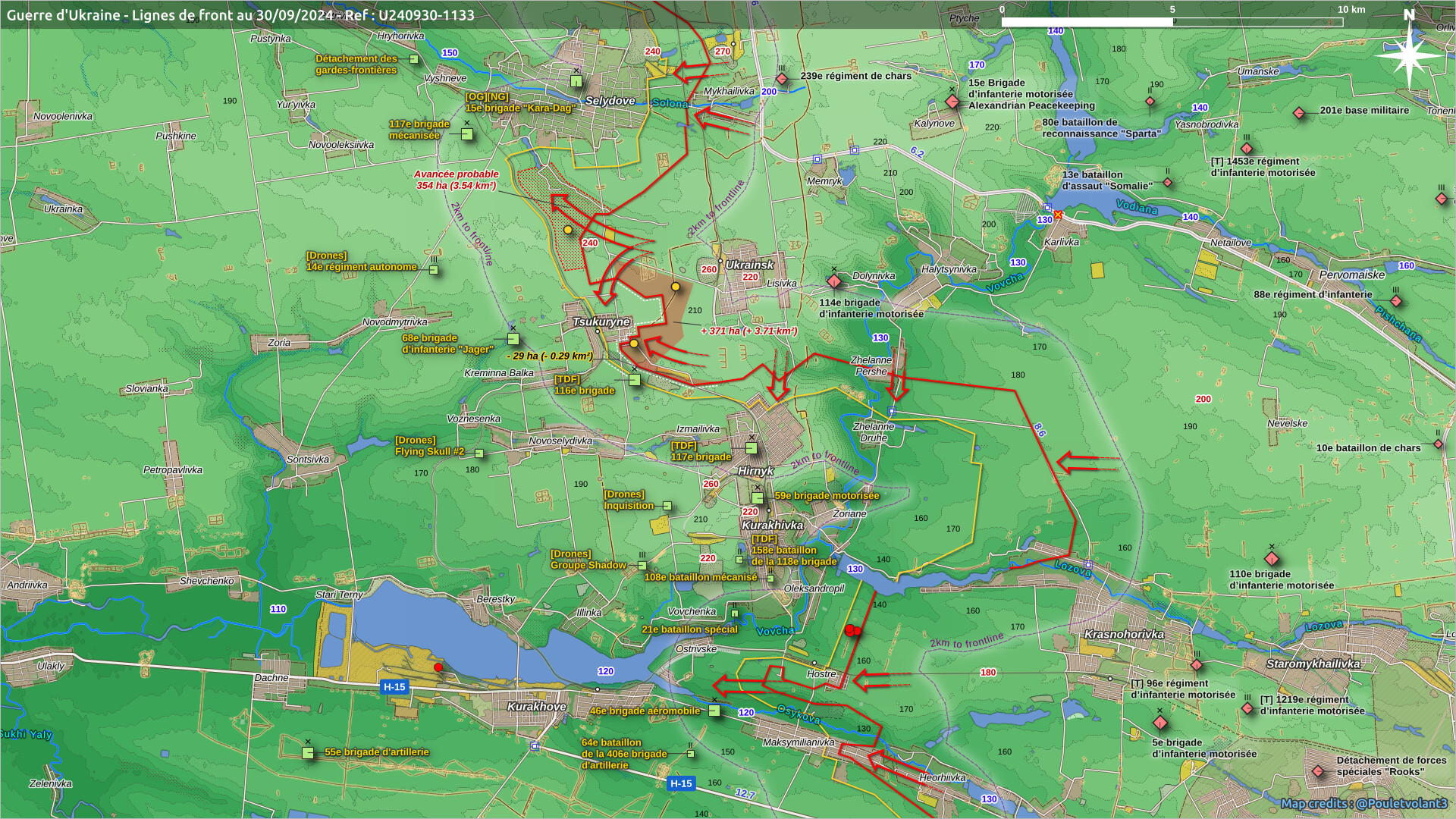Image resolution: width=1456 pixels, height=819 pixels.
Task: Click the Kurakhove town label
Action: tap(536, 707)
